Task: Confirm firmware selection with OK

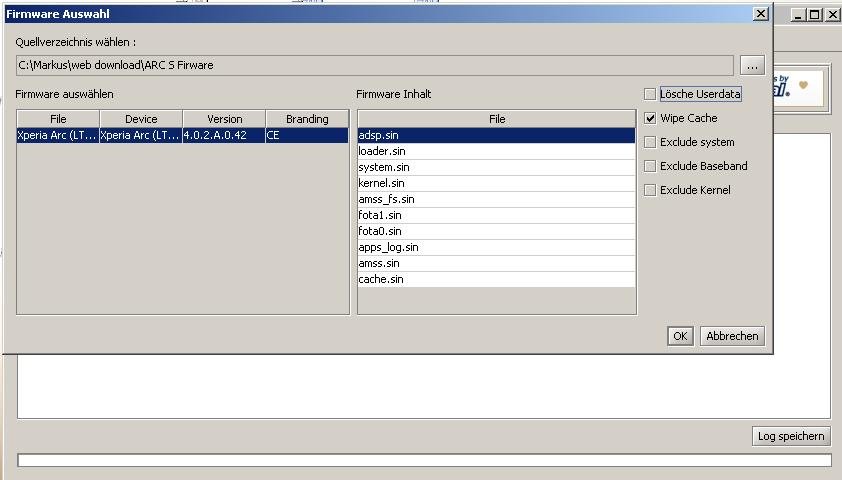Action: click(x=680, y=336)
